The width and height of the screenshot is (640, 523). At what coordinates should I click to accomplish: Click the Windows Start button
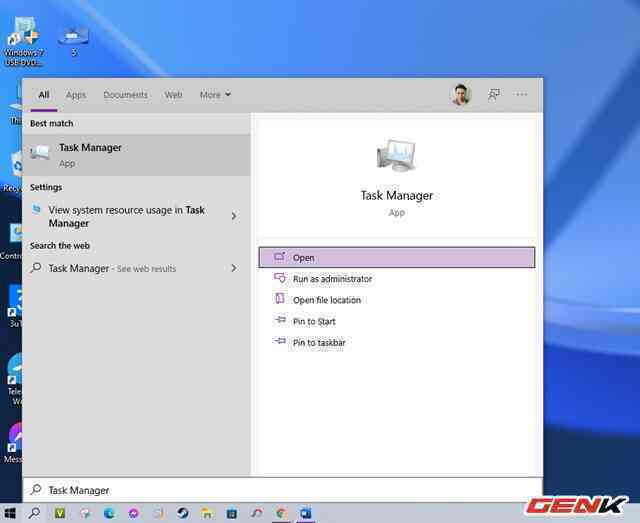[x=10, y=513]
